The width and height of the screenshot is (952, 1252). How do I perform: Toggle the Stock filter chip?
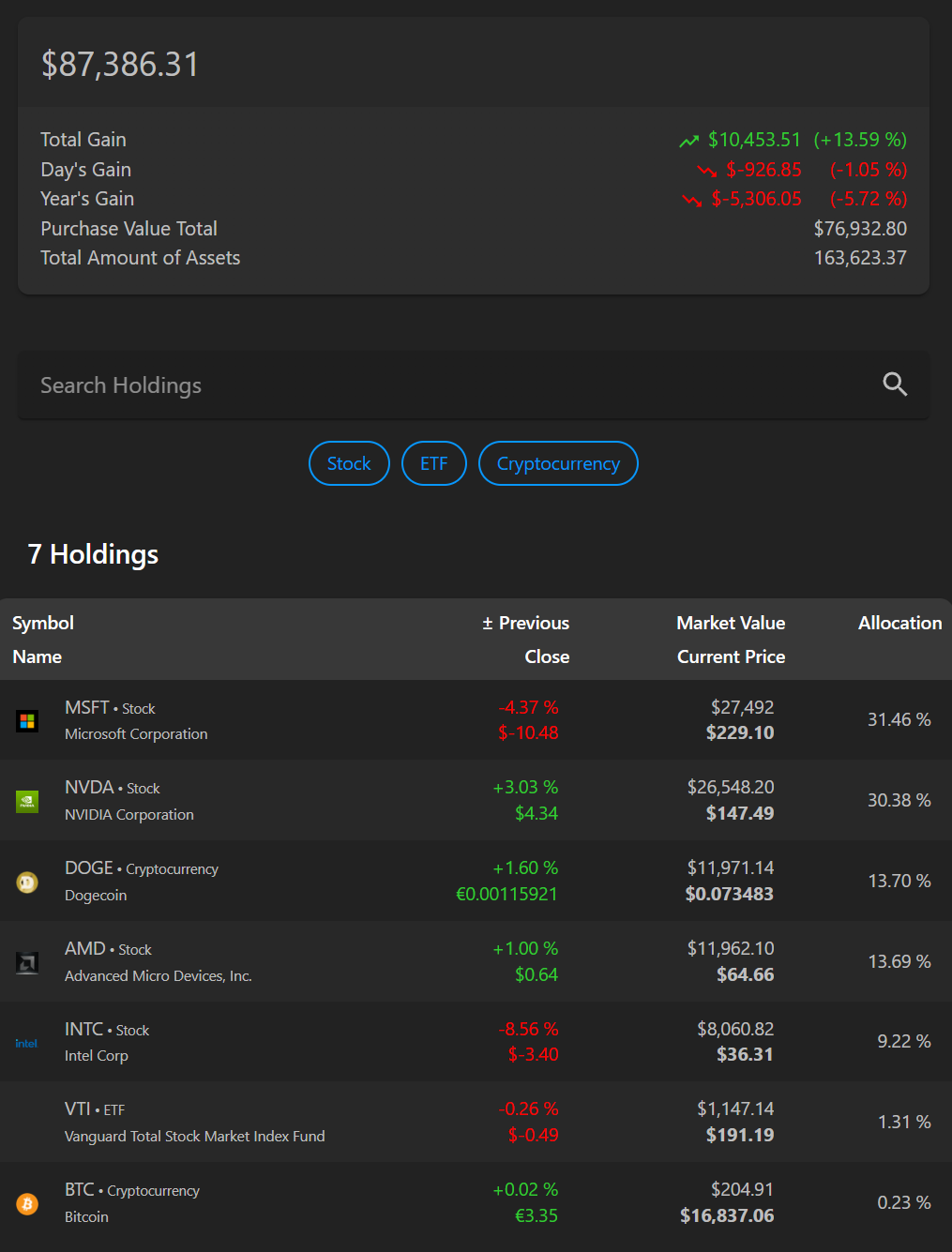click(349, 463)
